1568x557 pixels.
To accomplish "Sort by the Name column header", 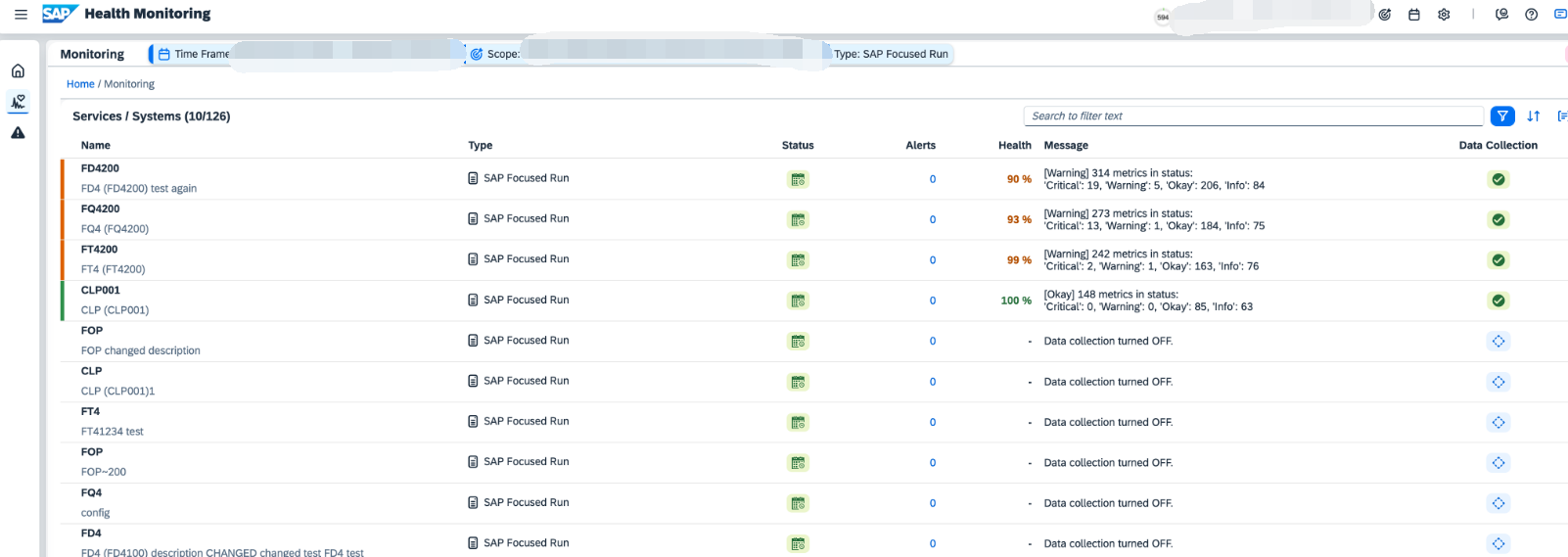I will coord(96,145).
